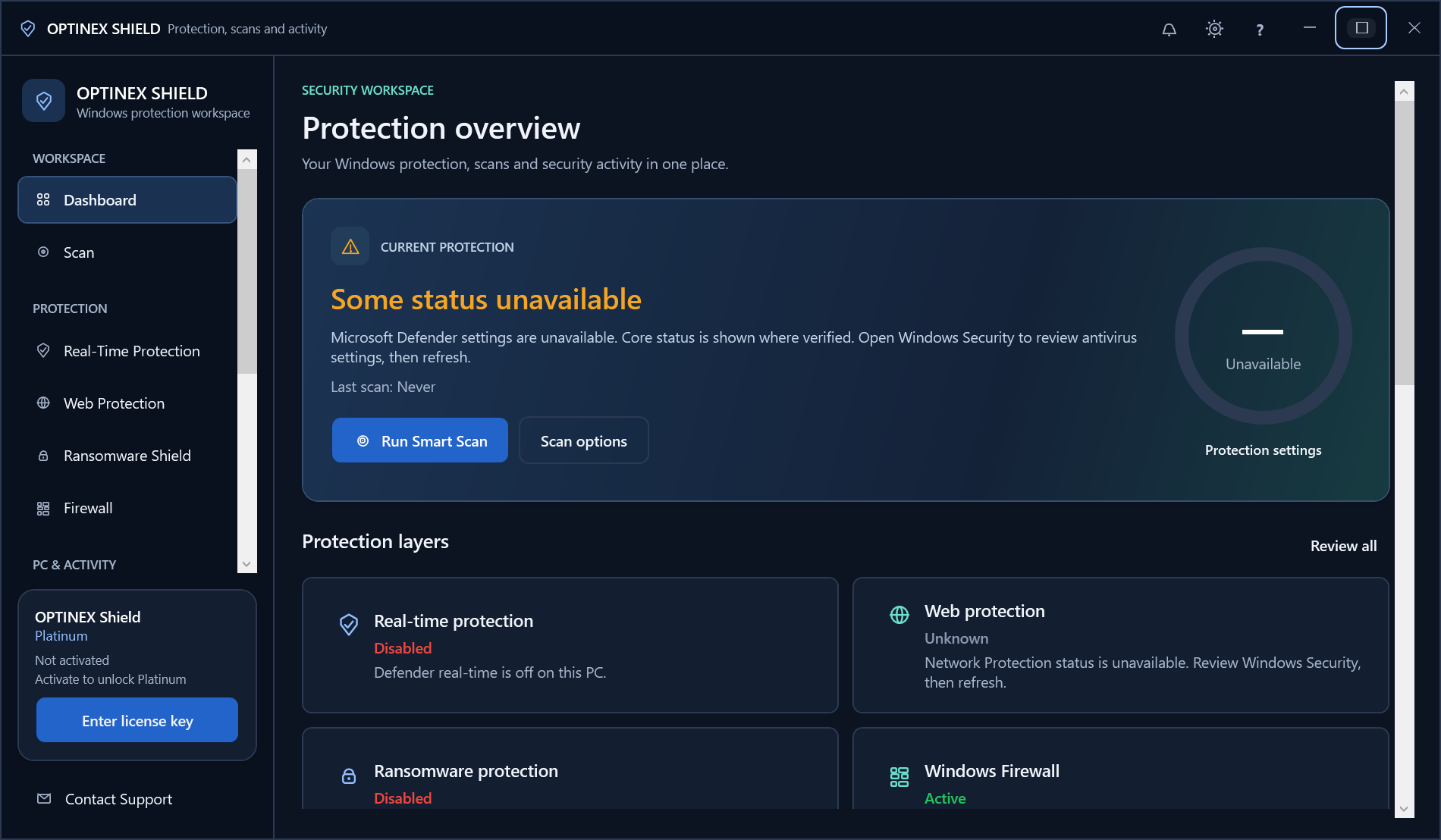Click the Ransomware protection card lock icon

pos(349,776)
